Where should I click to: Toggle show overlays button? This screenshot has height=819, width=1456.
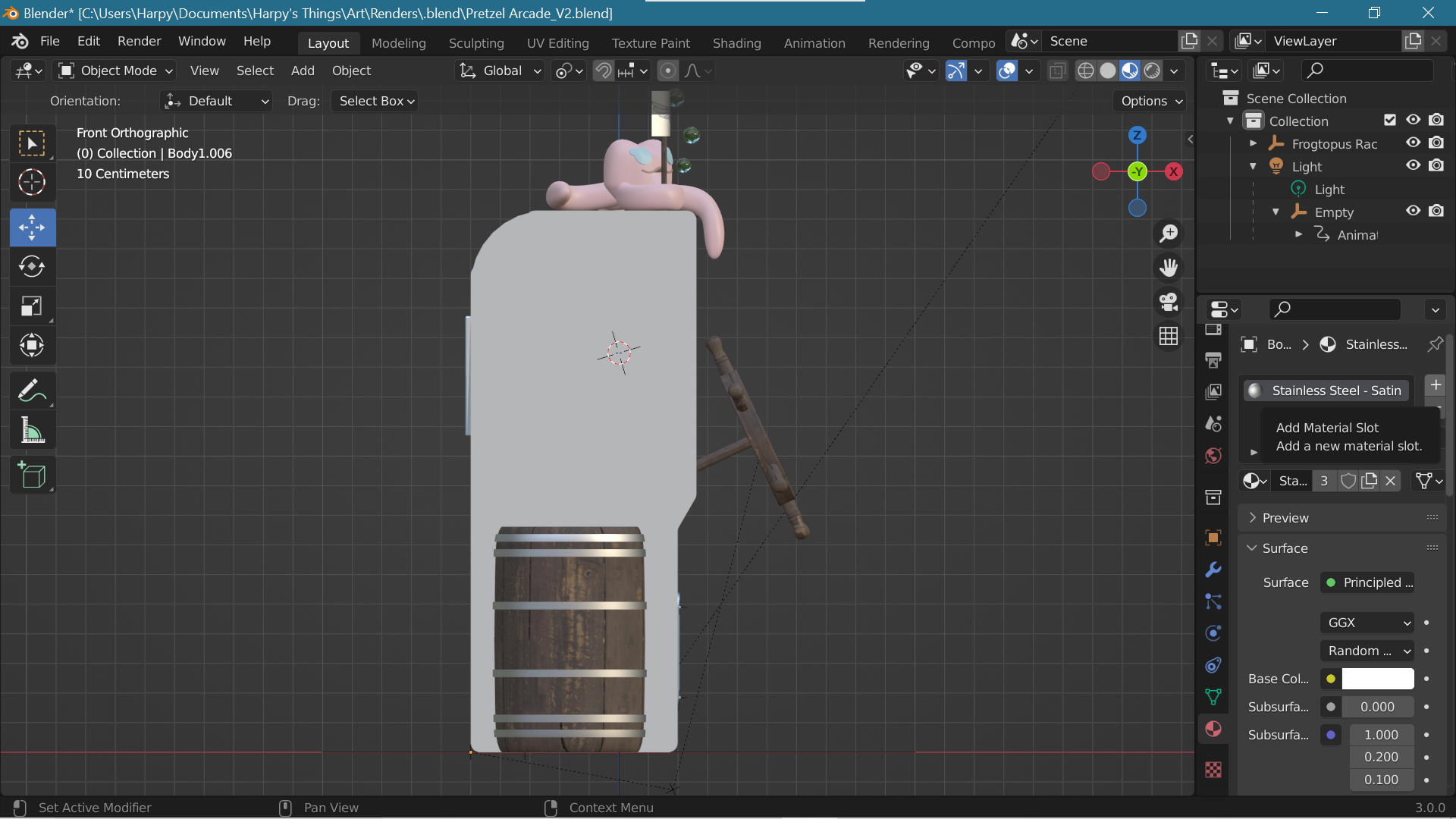click(1007, 71)
